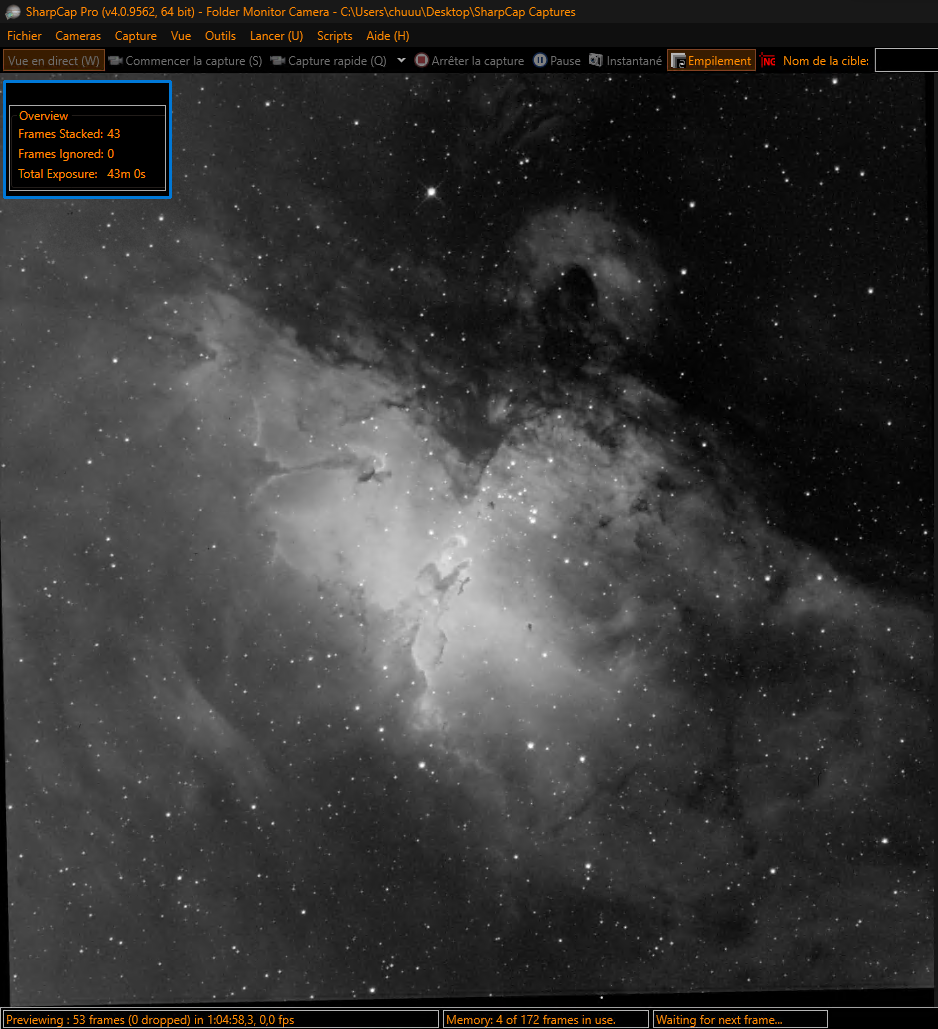Click the SharpCap app icon in title bar
This screenshot has height=1029, width=938.
pos(12,12)
